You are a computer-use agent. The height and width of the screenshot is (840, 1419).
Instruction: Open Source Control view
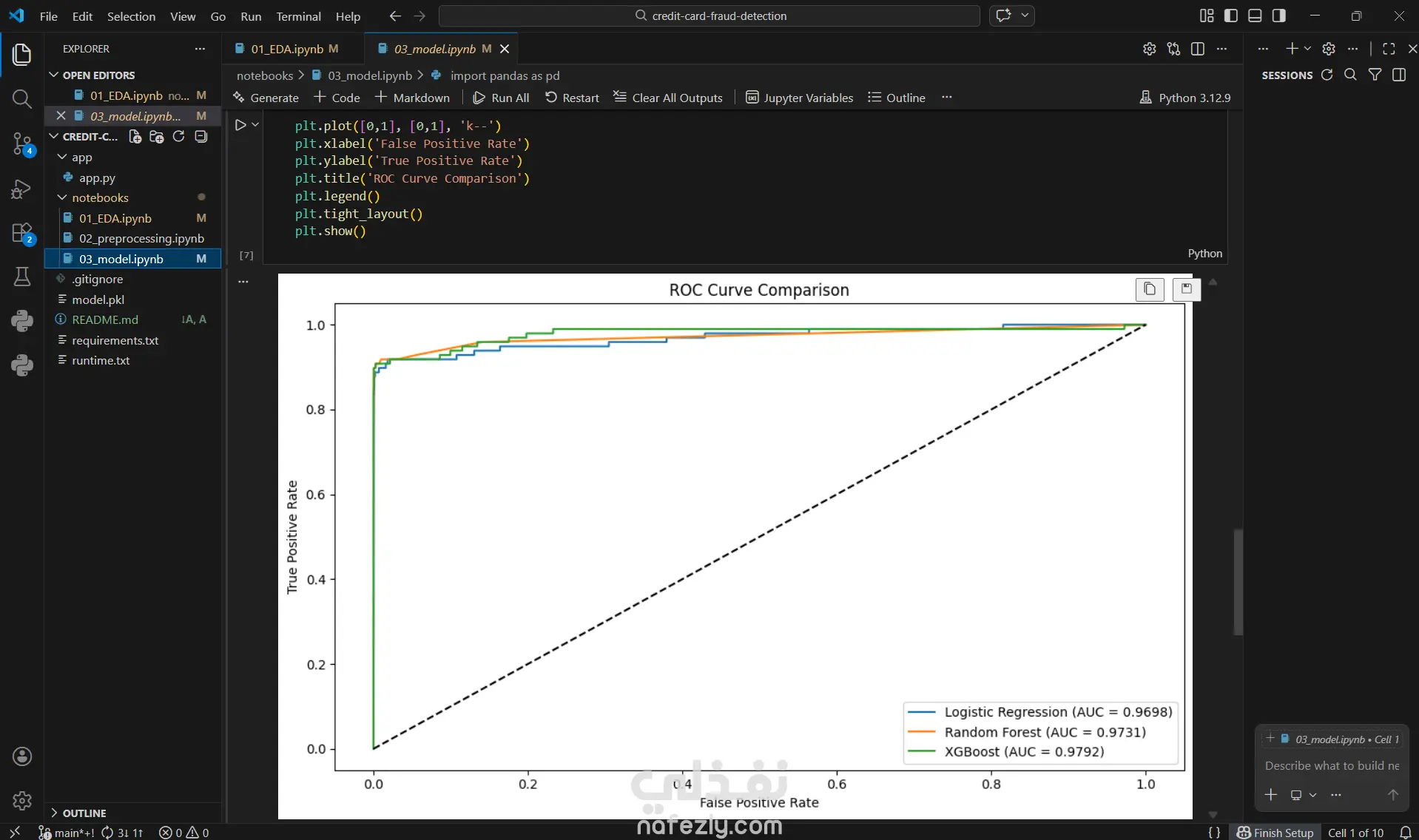pos(21,143)
